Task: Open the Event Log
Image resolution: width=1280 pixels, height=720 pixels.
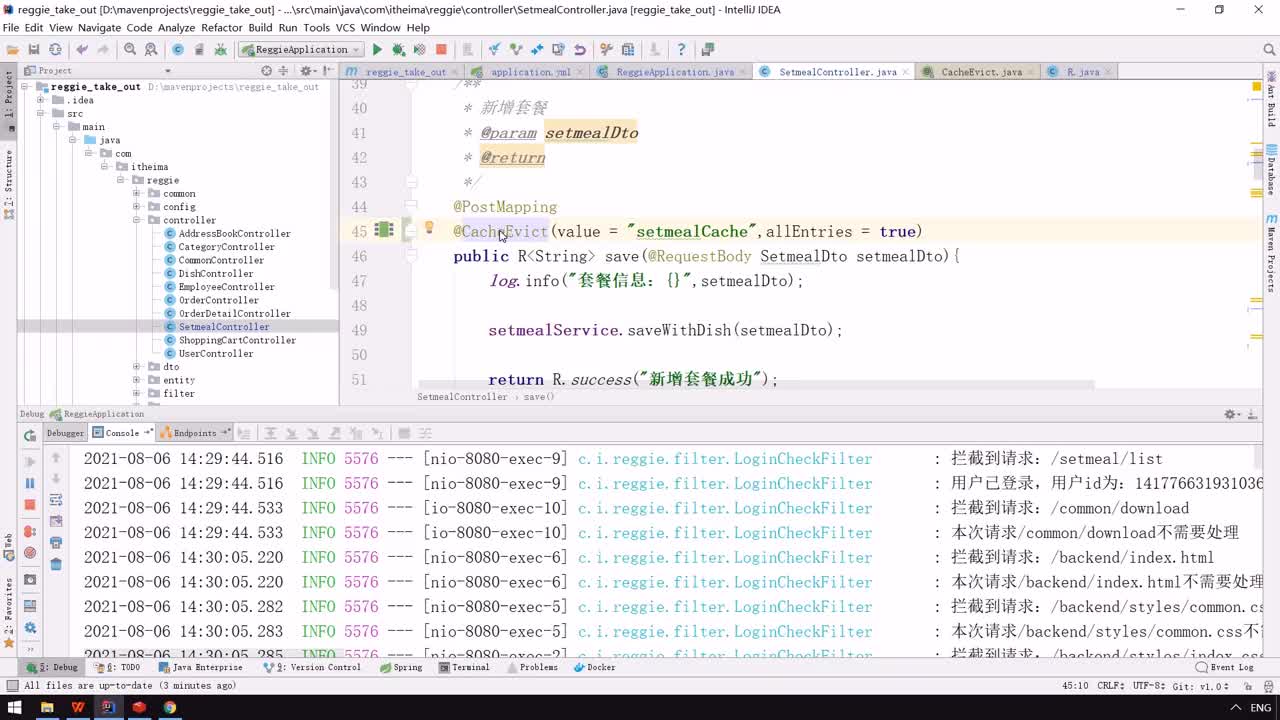Action: coord(1224,667)
